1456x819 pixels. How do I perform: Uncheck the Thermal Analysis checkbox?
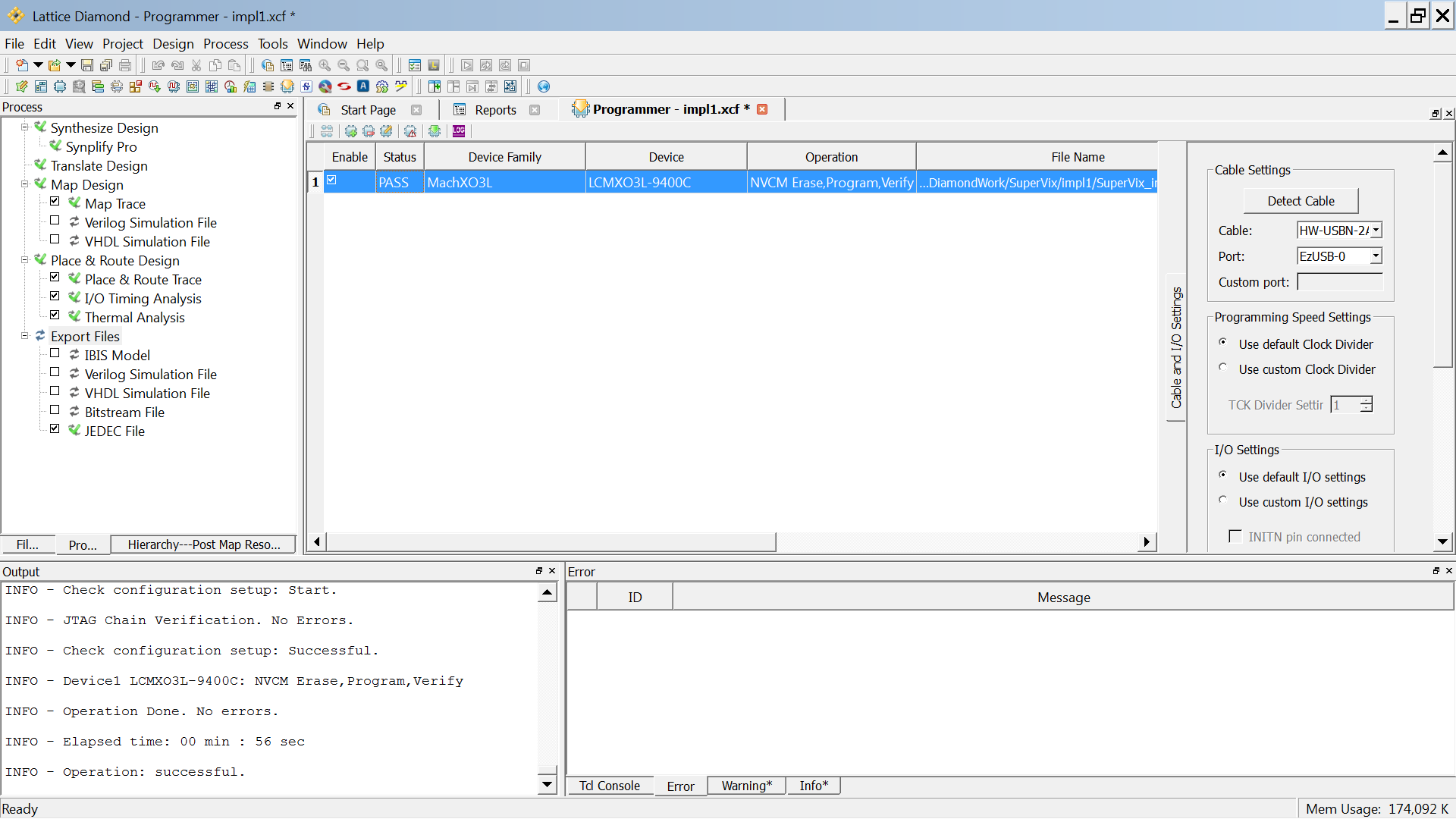[55, 315]
